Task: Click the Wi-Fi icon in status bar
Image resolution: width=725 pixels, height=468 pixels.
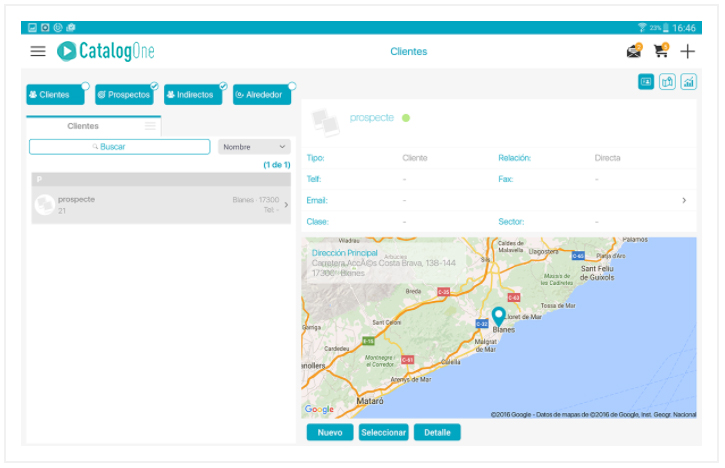Action: click(642, 28)
